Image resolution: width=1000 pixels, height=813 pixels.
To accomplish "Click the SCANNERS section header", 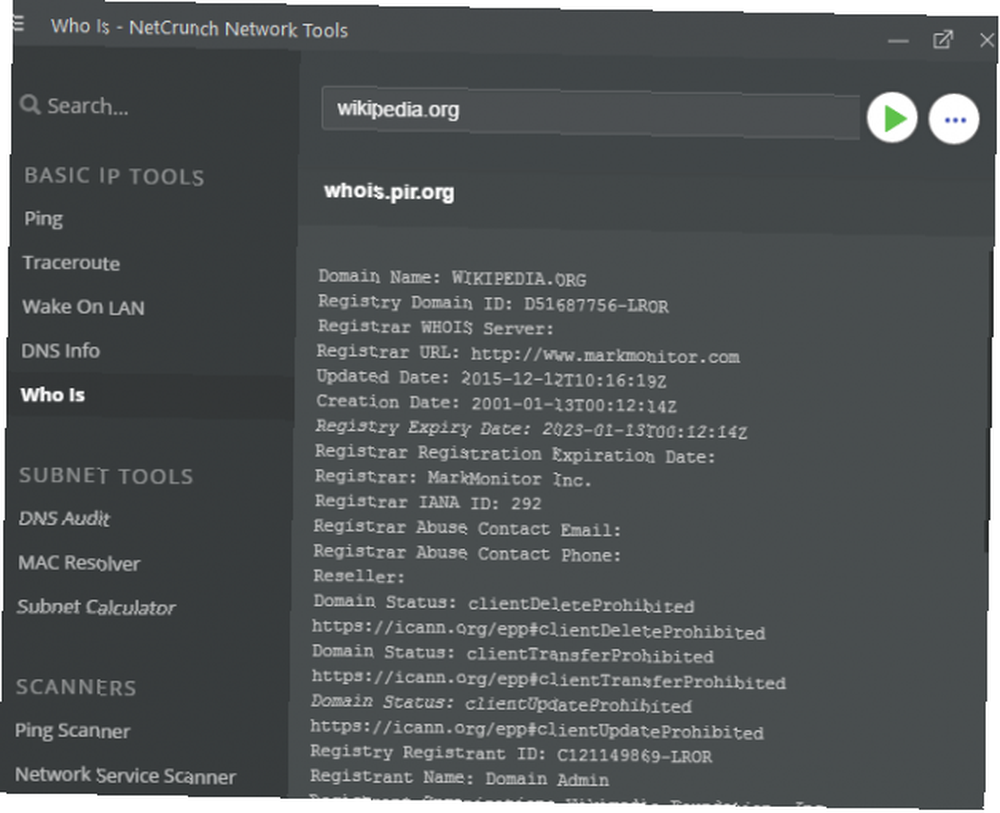I will pos(76,687).
